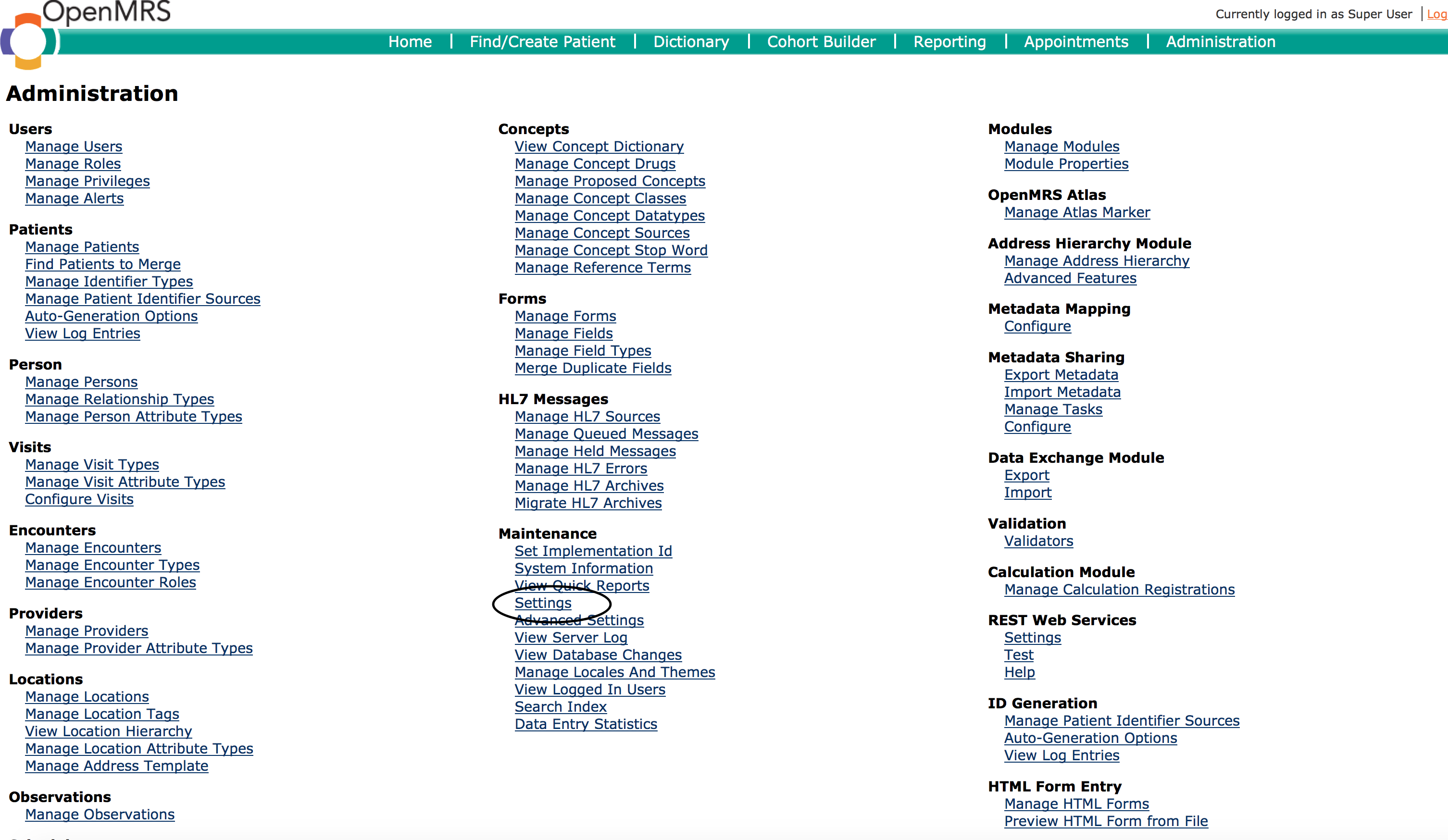The height and width of the screenshot is (840, 1448).
Task: Open Manage Alerts link
Action: pyautogui.click(x=74, y=198)
